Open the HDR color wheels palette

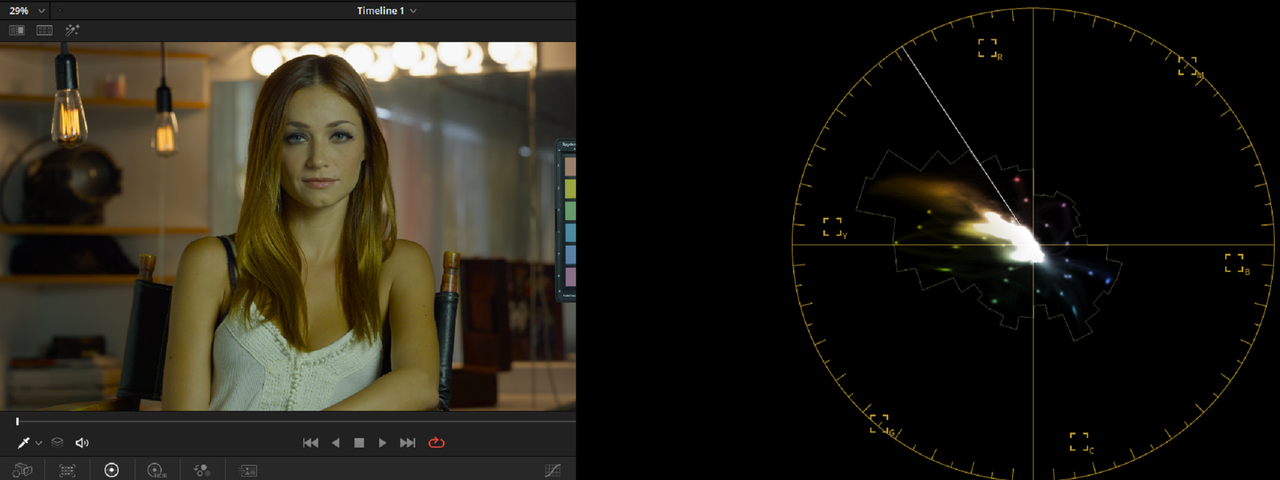156,470
